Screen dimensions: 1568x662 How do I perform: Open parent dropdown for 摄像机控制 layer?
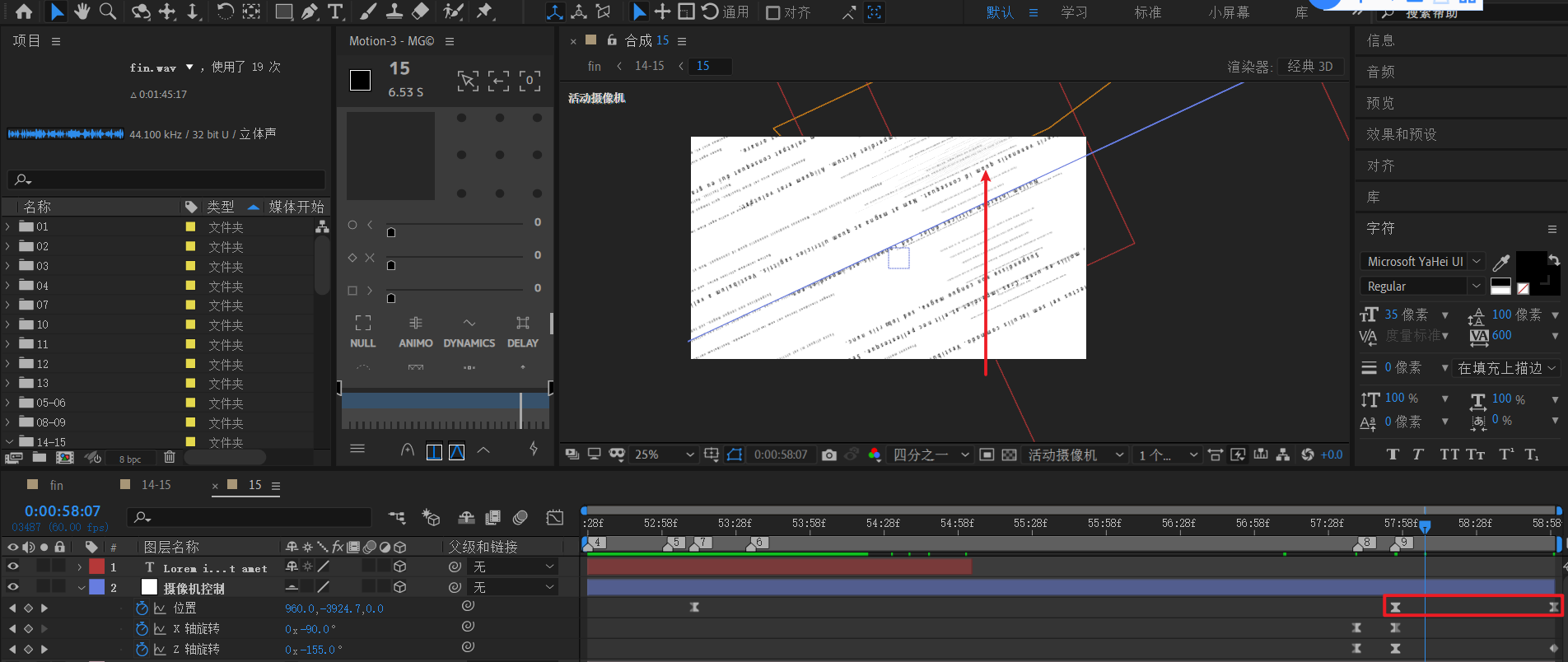(x=513, y=587)
